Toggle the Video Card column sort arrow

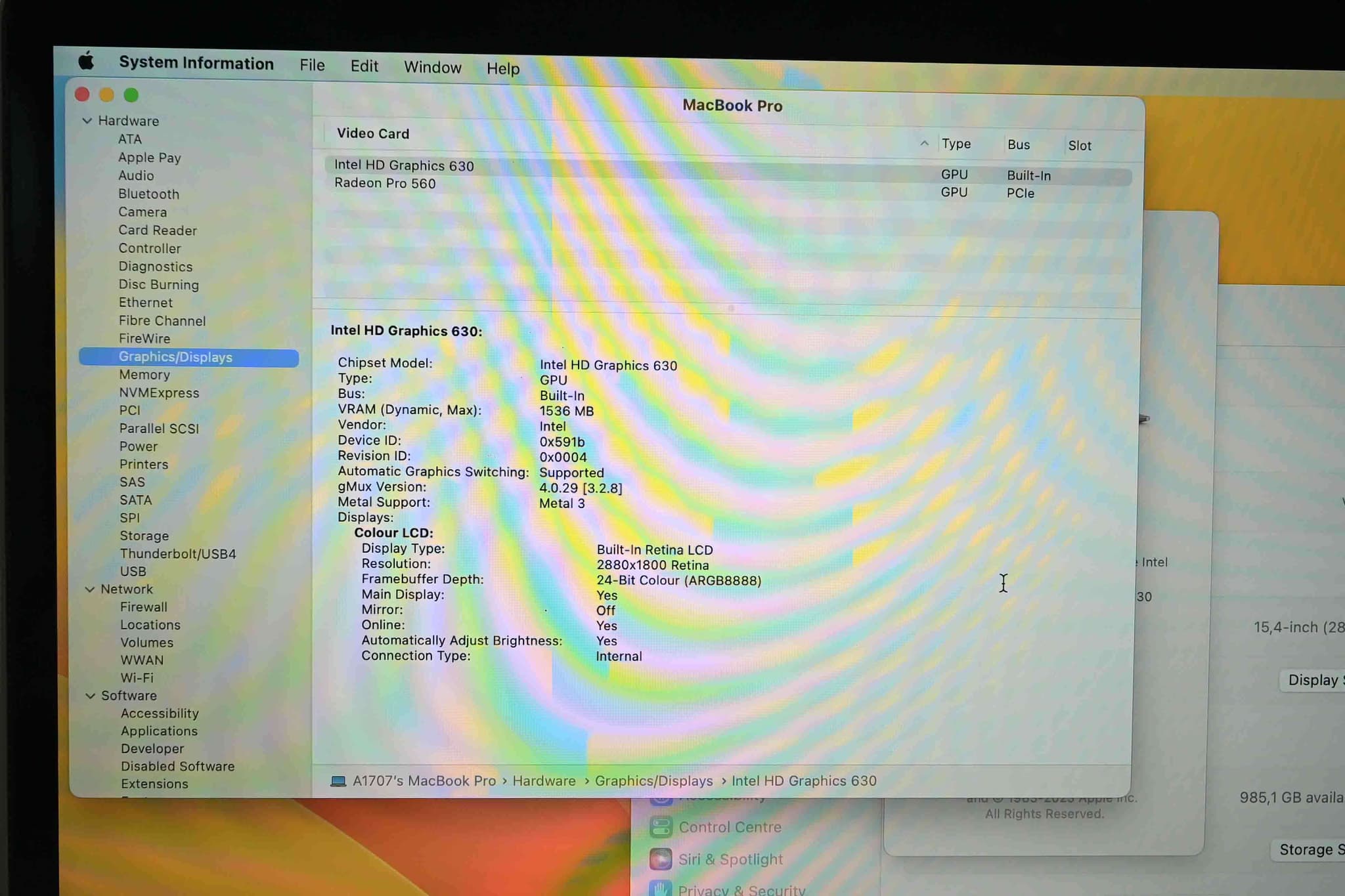(x=924, y=143)
